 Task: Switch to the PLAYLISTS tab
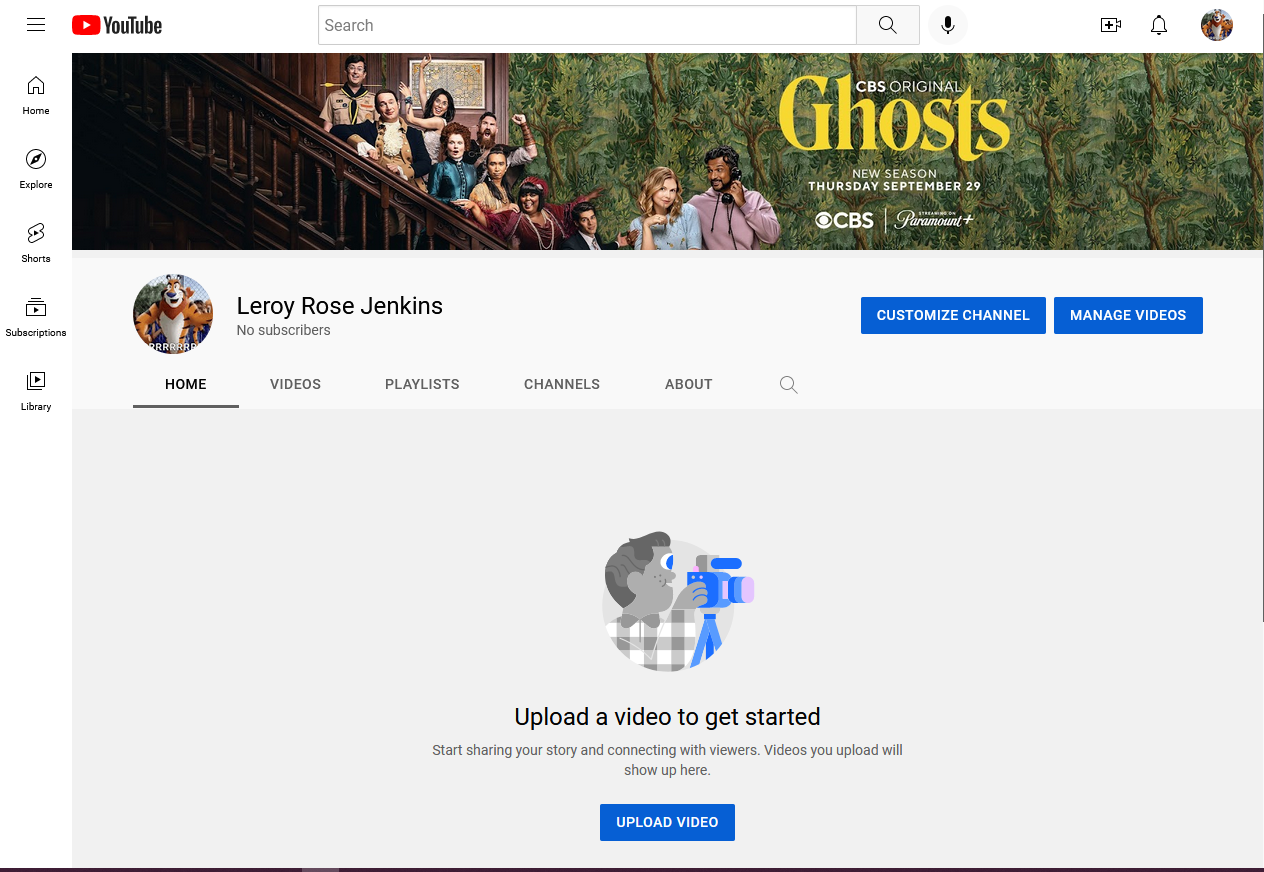coord(422,384)
